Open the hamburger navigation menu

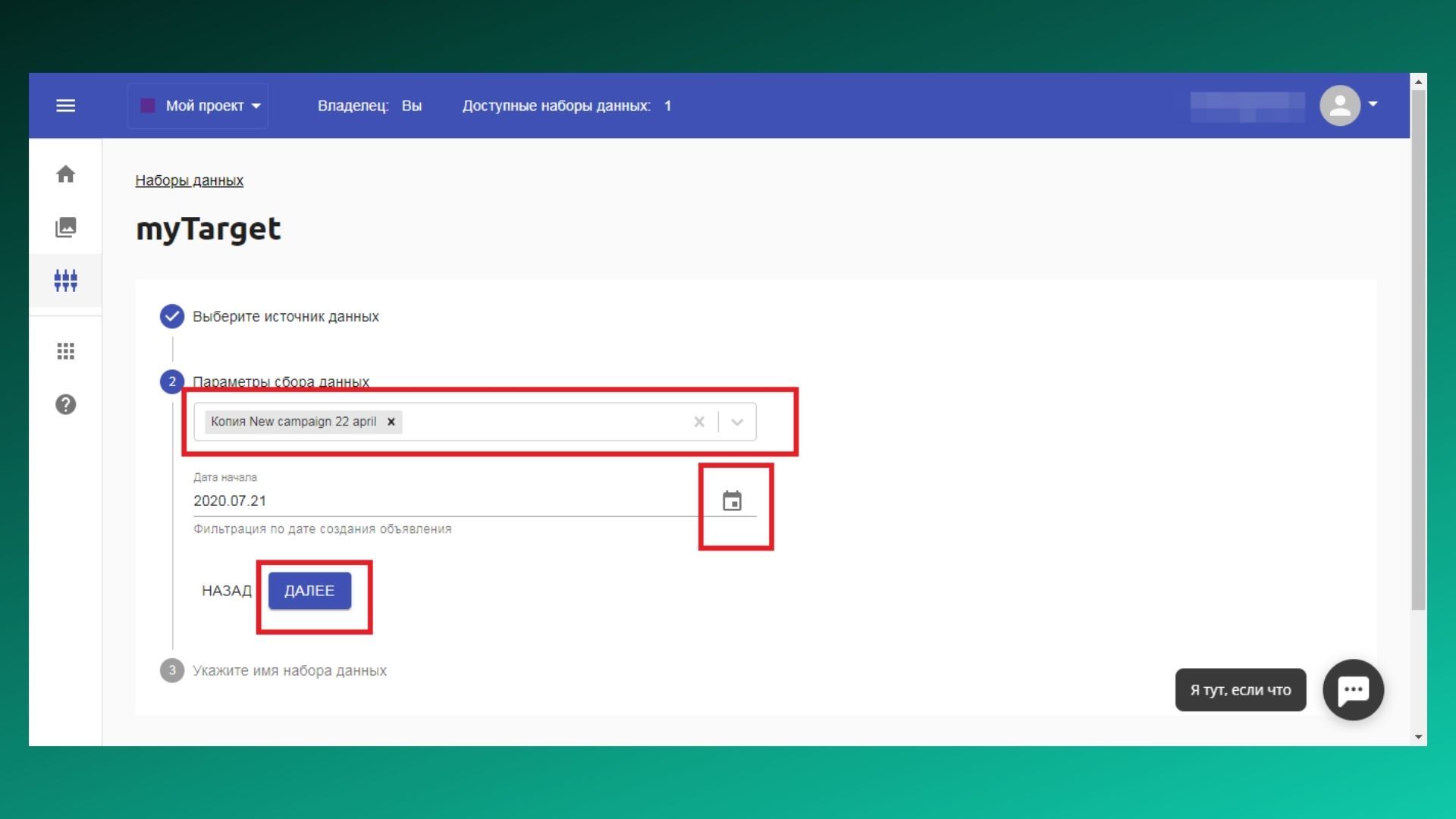click(x=65, y=105)
